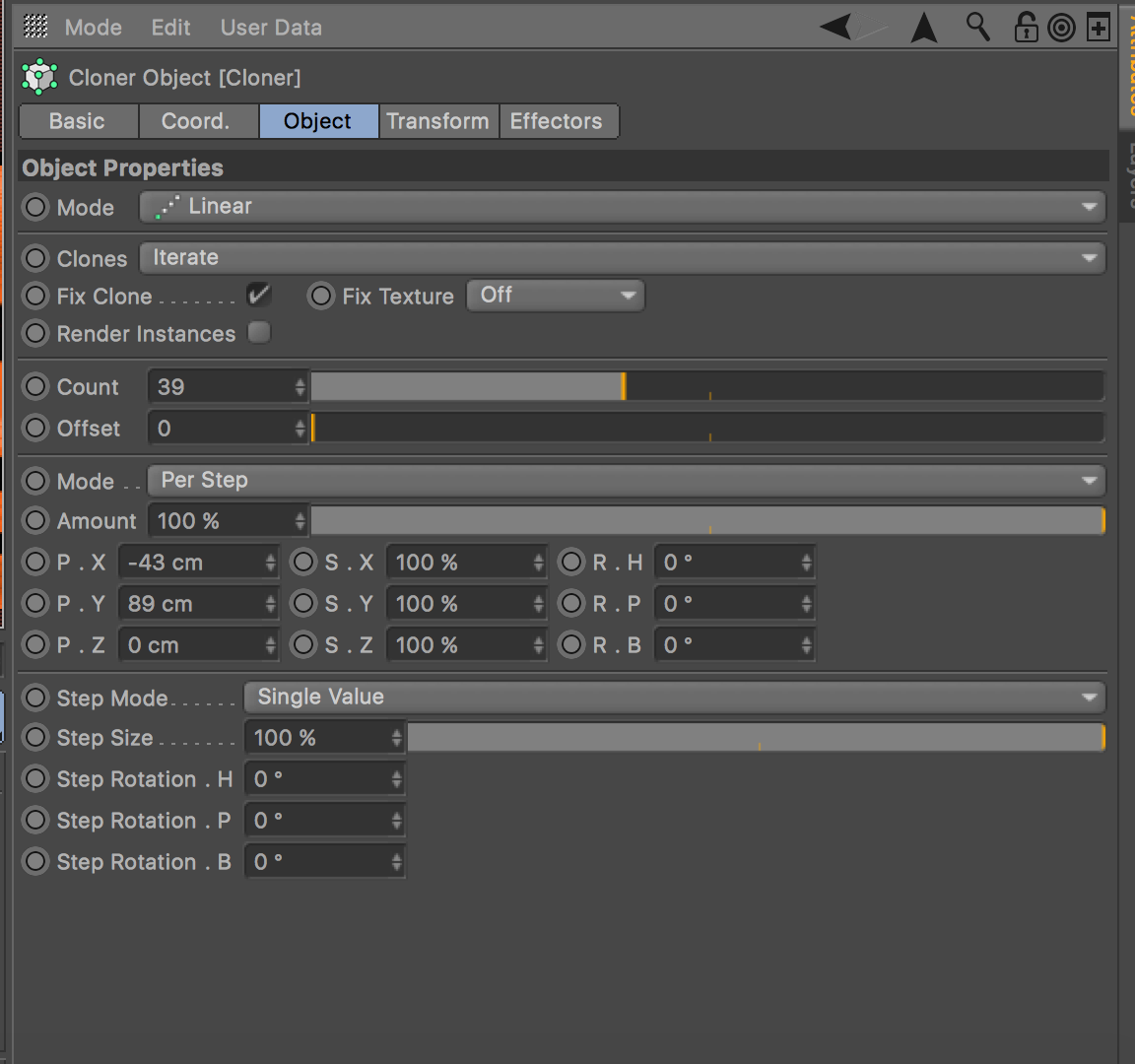
Task: Uncheck the Fix Clone checkbox
Action: [x=258, y=295]
